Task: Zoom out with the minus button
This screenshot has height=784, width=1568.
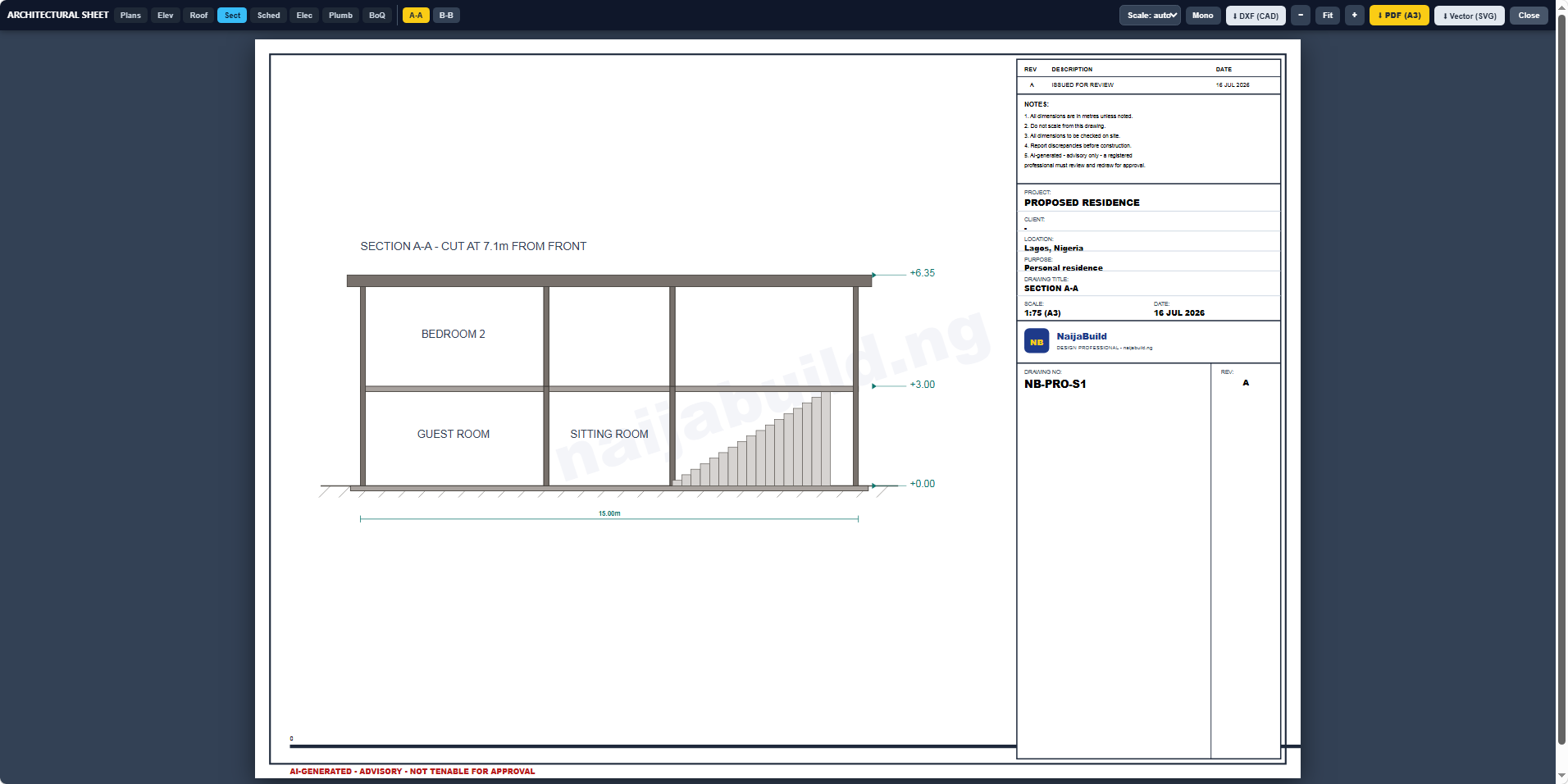Action: [1301, 16]
